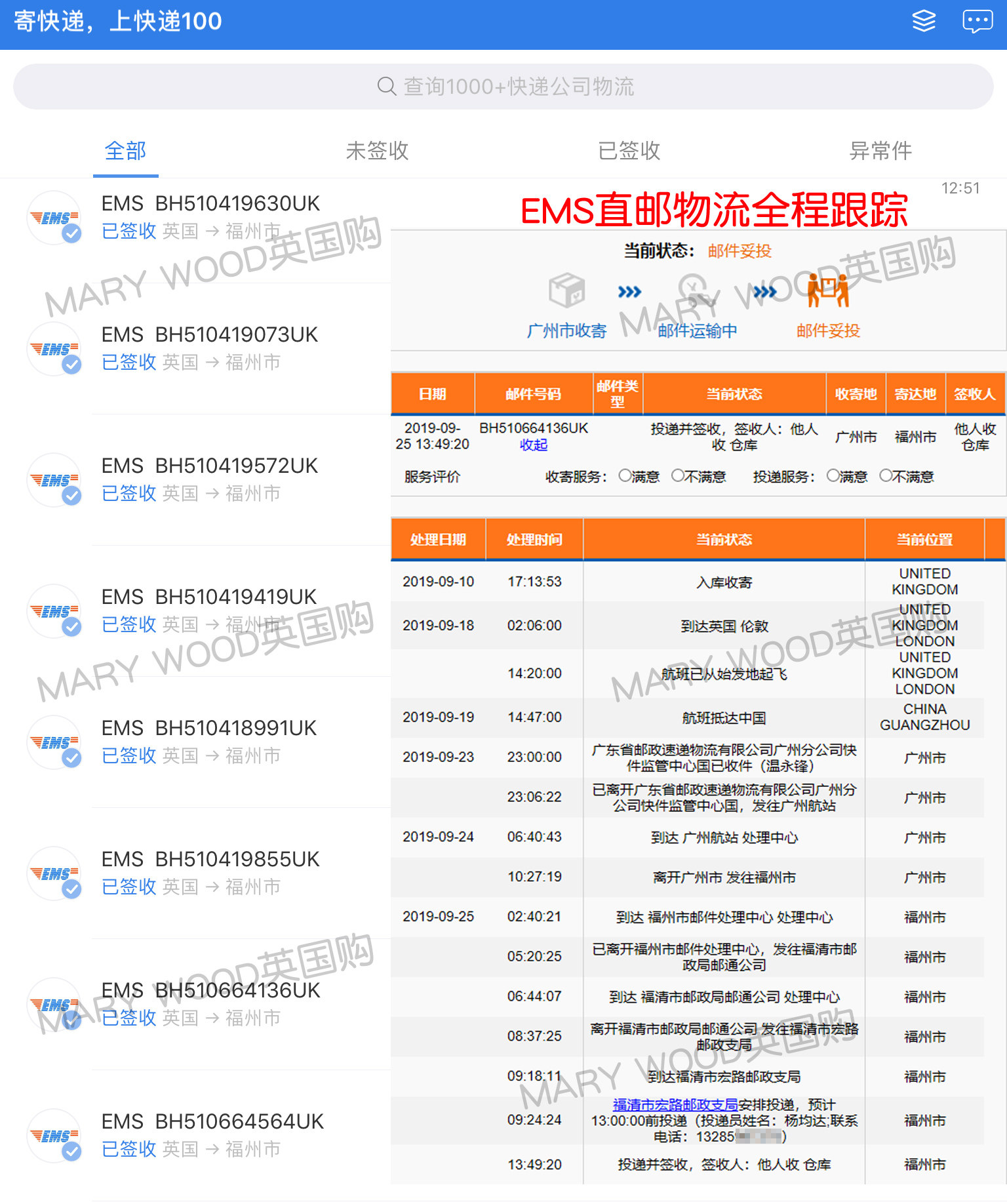Click the EMS logo beside BH510419630UK
This screenshot has width=1007, height=1204.
pyautogui.click(x=54, y=218)
